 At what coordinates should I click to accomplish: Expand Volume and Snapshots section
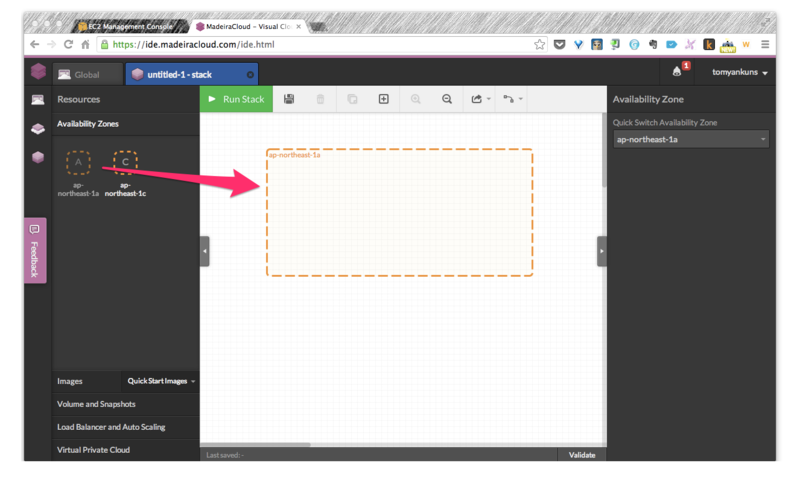point(126,404)
